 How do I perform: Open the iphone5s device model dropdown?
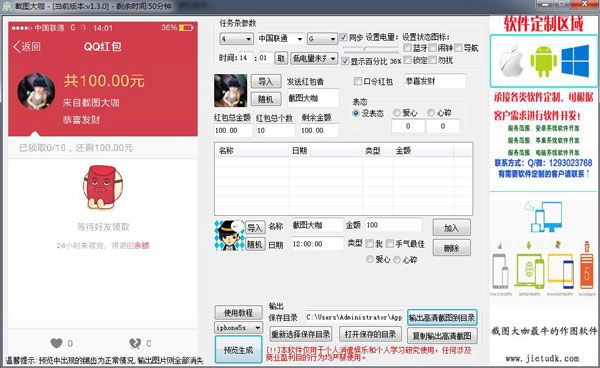[238, 328]
